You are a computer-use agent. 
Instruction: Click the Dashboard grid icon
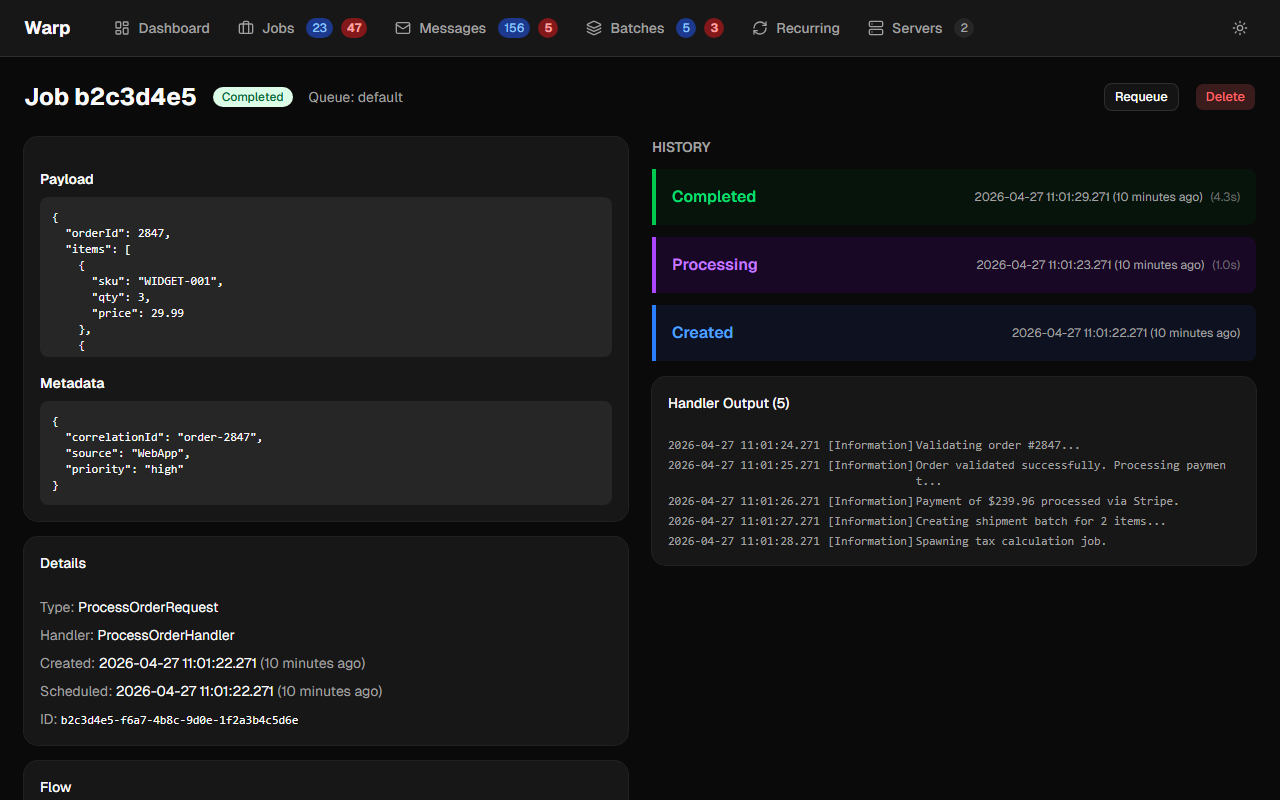pos(122,28)
